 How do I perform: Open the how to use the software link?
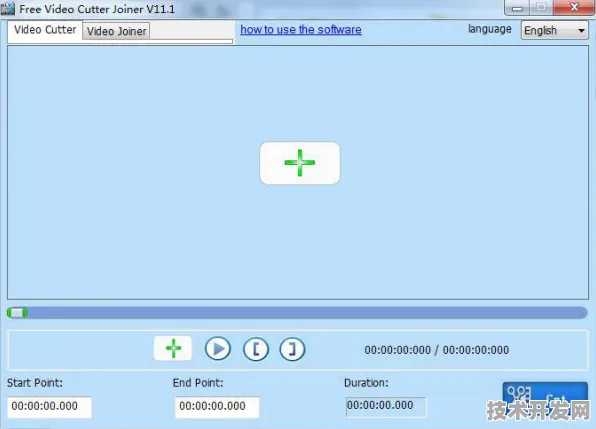[x=301, y=30]
